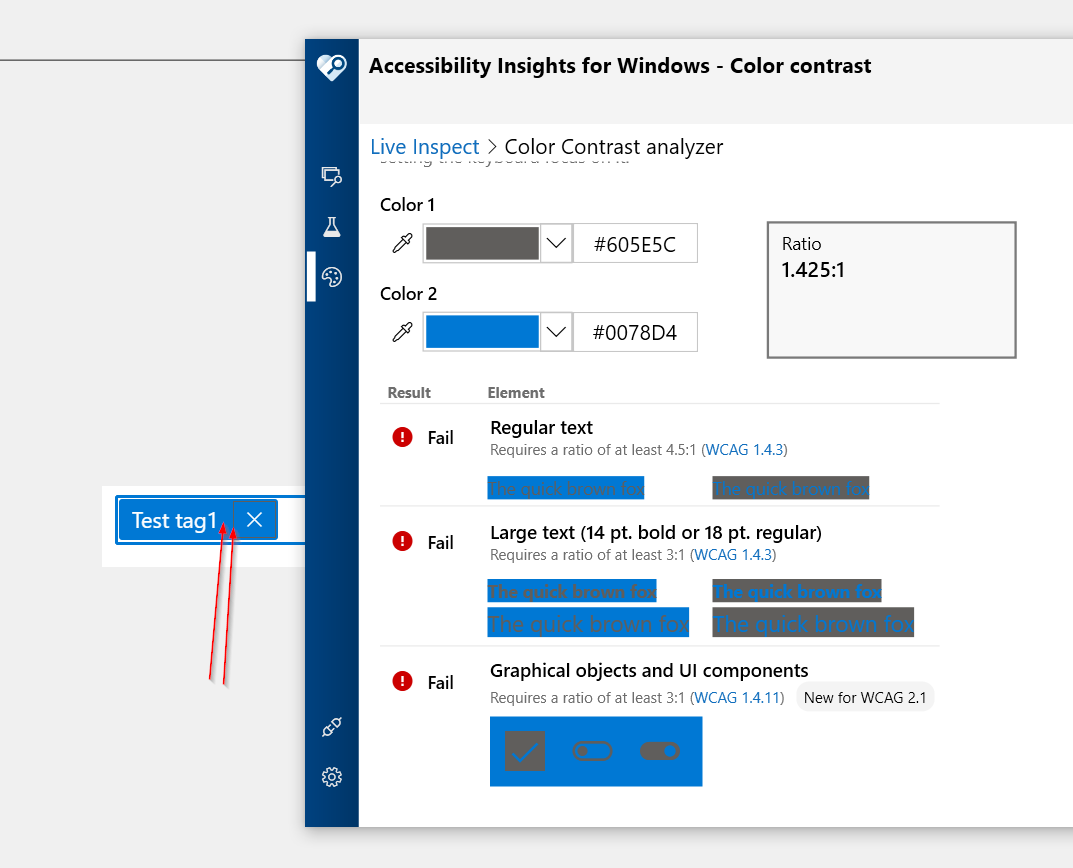Open the Live Inspect sidebar icon

[332, 176]
